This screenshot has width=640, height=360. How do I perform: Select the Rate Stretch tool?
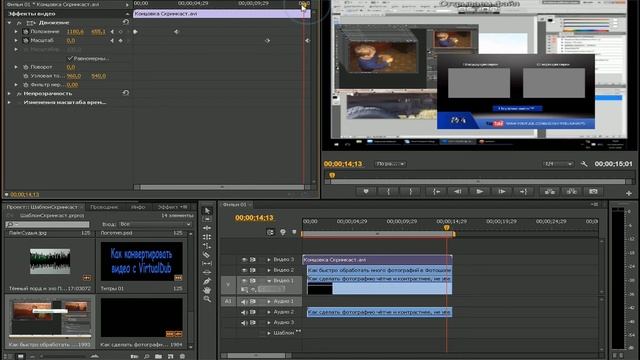pyautogui.click(x=207, y=246)
